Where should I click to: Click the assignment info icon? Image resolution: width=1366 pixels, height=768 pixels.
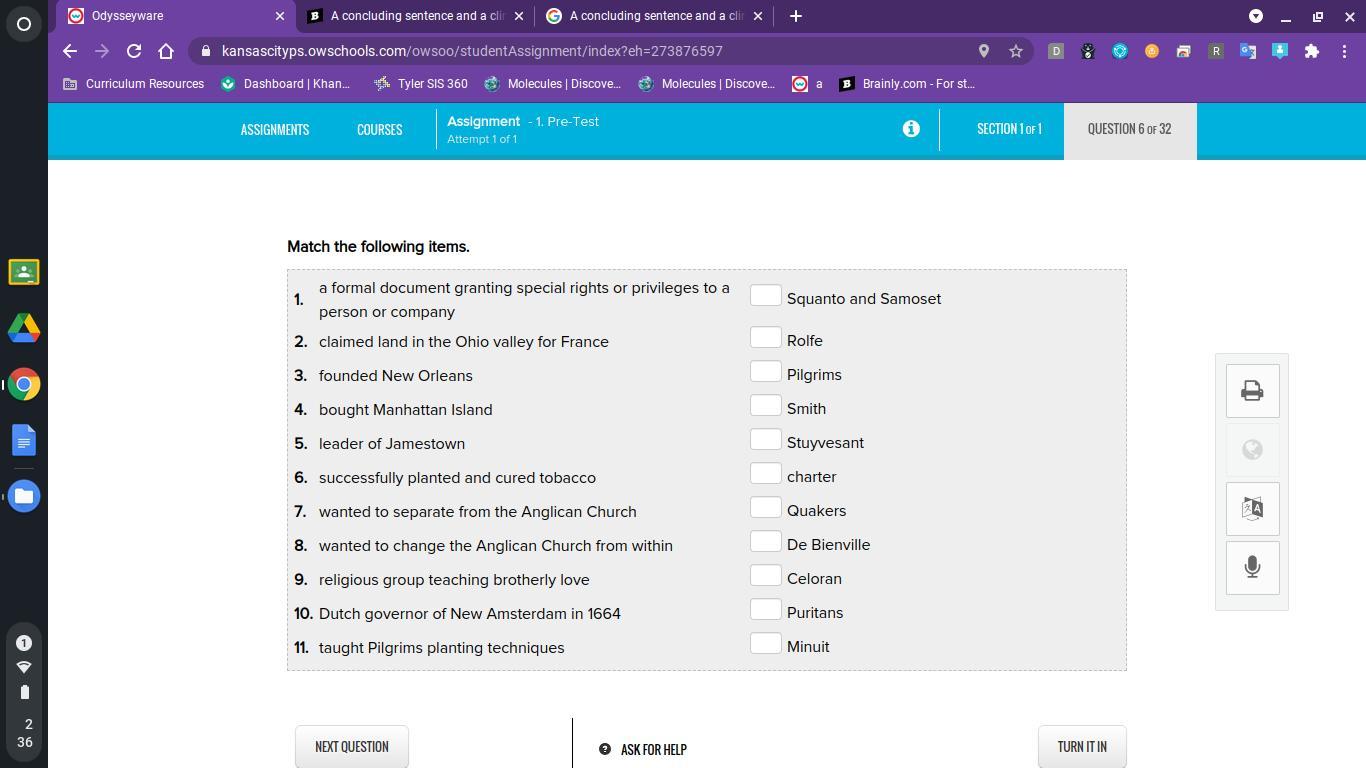pos(910,129)
